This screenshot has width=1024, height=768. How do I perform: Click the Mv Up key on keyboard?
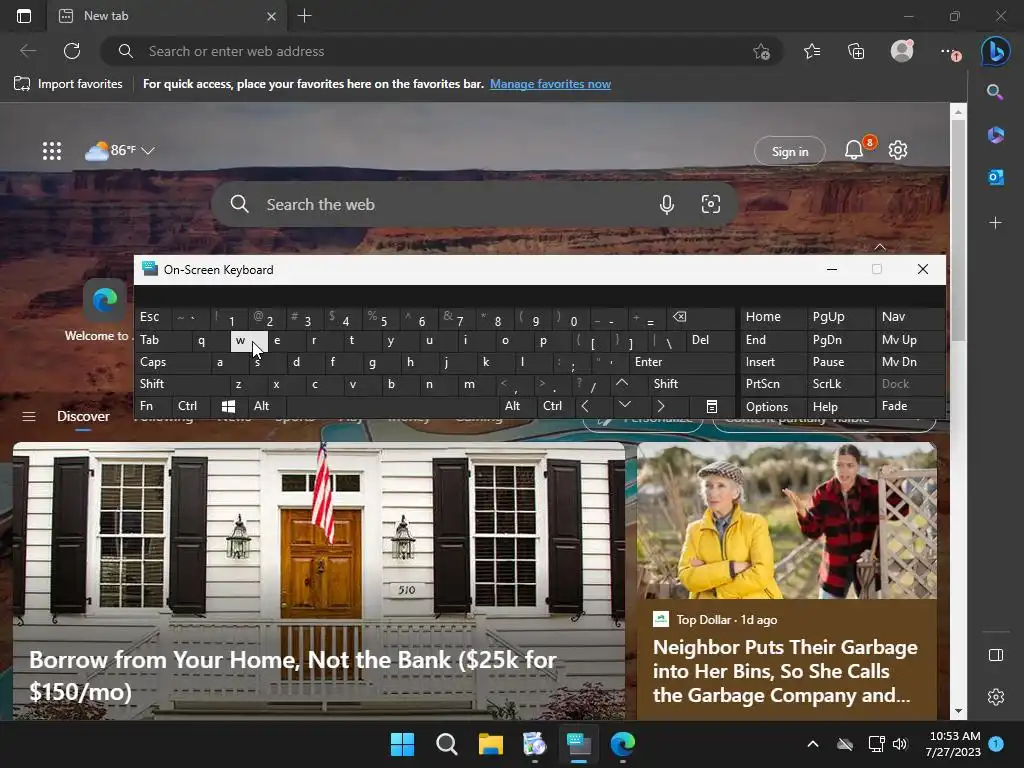909,340
